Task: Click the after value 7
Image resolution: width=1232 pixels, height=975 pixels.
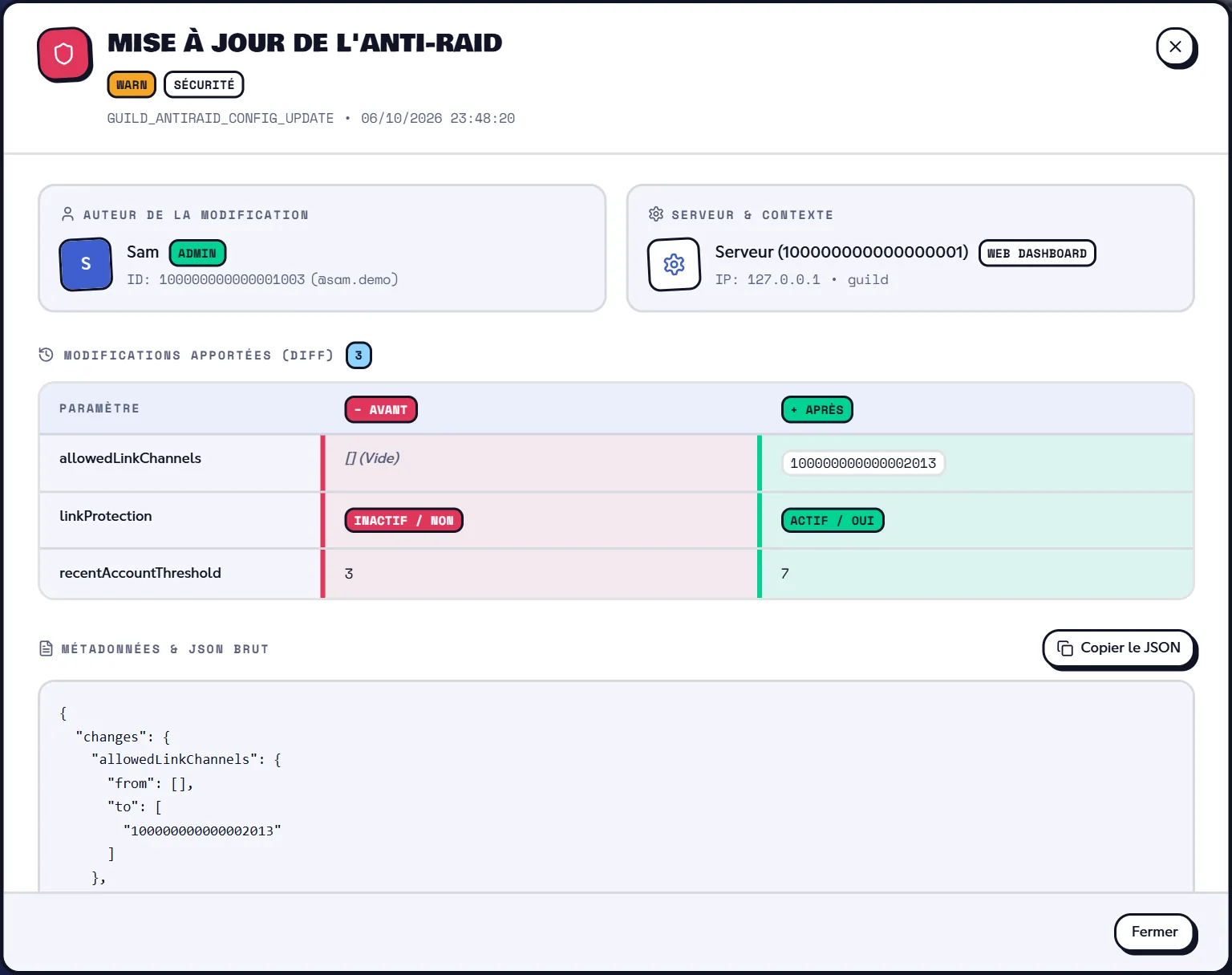Action: point(785,574)
